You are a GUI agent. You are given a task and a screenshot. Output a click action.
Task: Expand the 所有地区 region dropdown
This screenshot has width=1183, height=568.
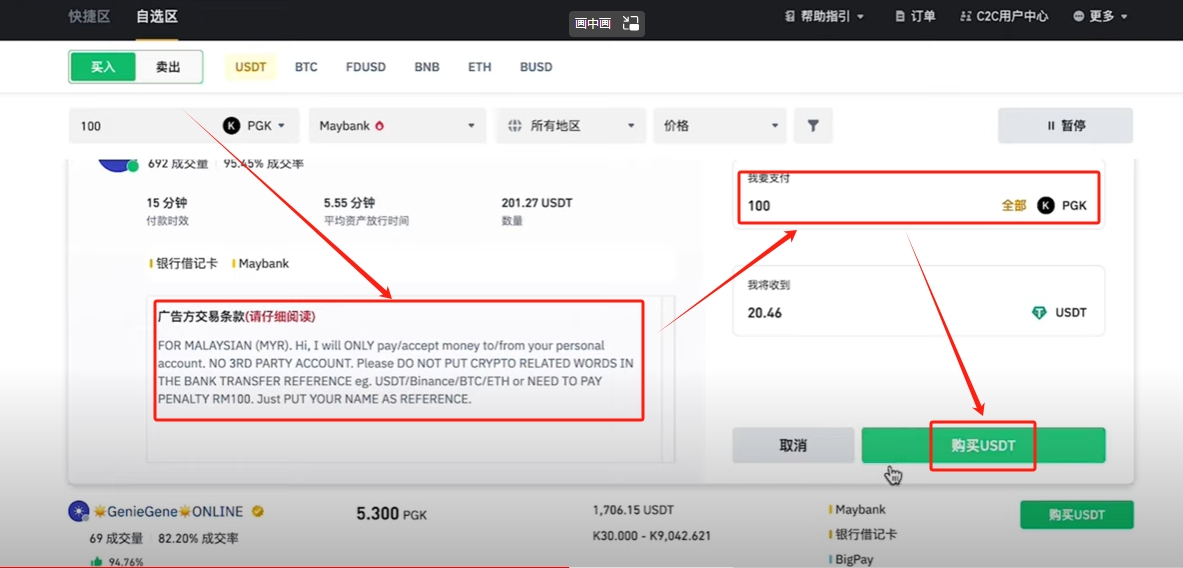[x=570, y=126]
